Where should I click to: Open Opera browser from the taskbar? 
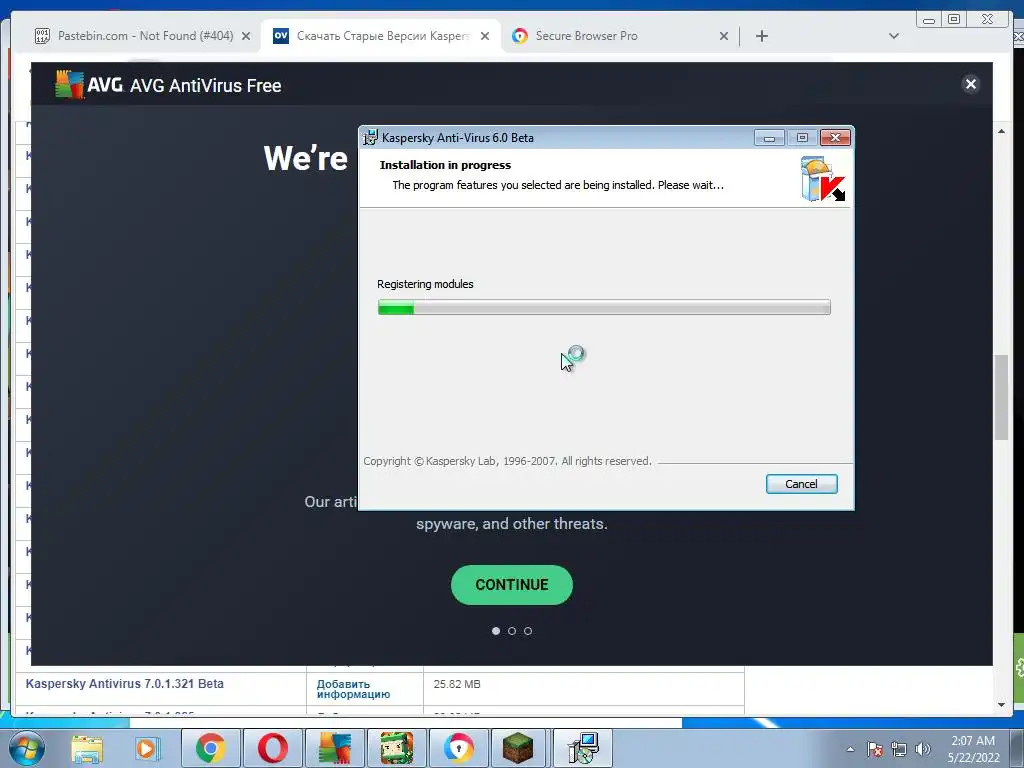pos(272,748)
